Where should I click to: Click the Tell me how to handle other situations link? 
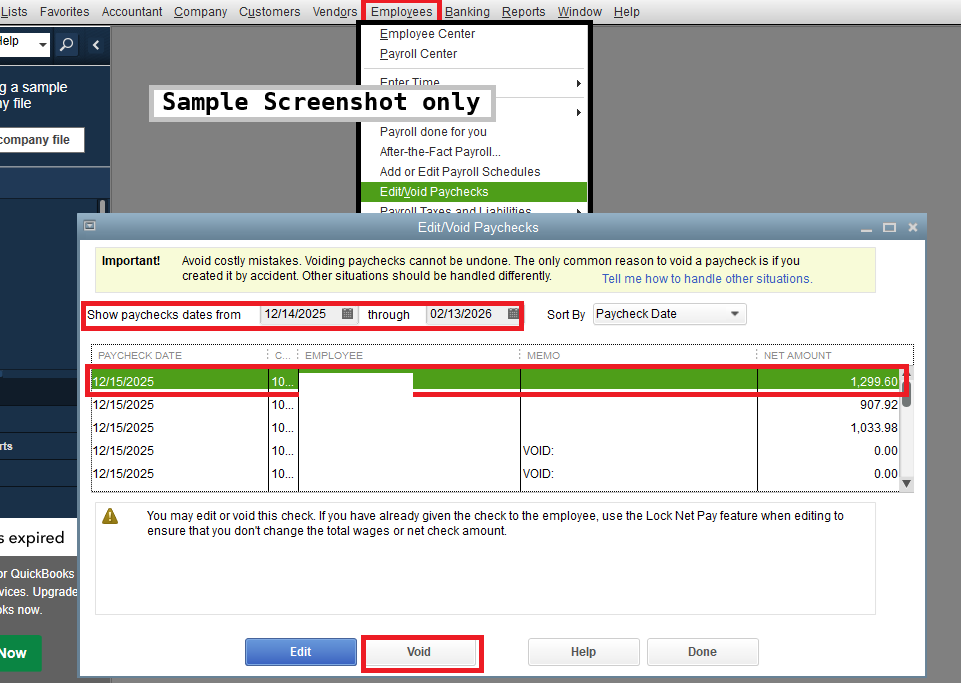pyautogui.click(x=707, y=278)
